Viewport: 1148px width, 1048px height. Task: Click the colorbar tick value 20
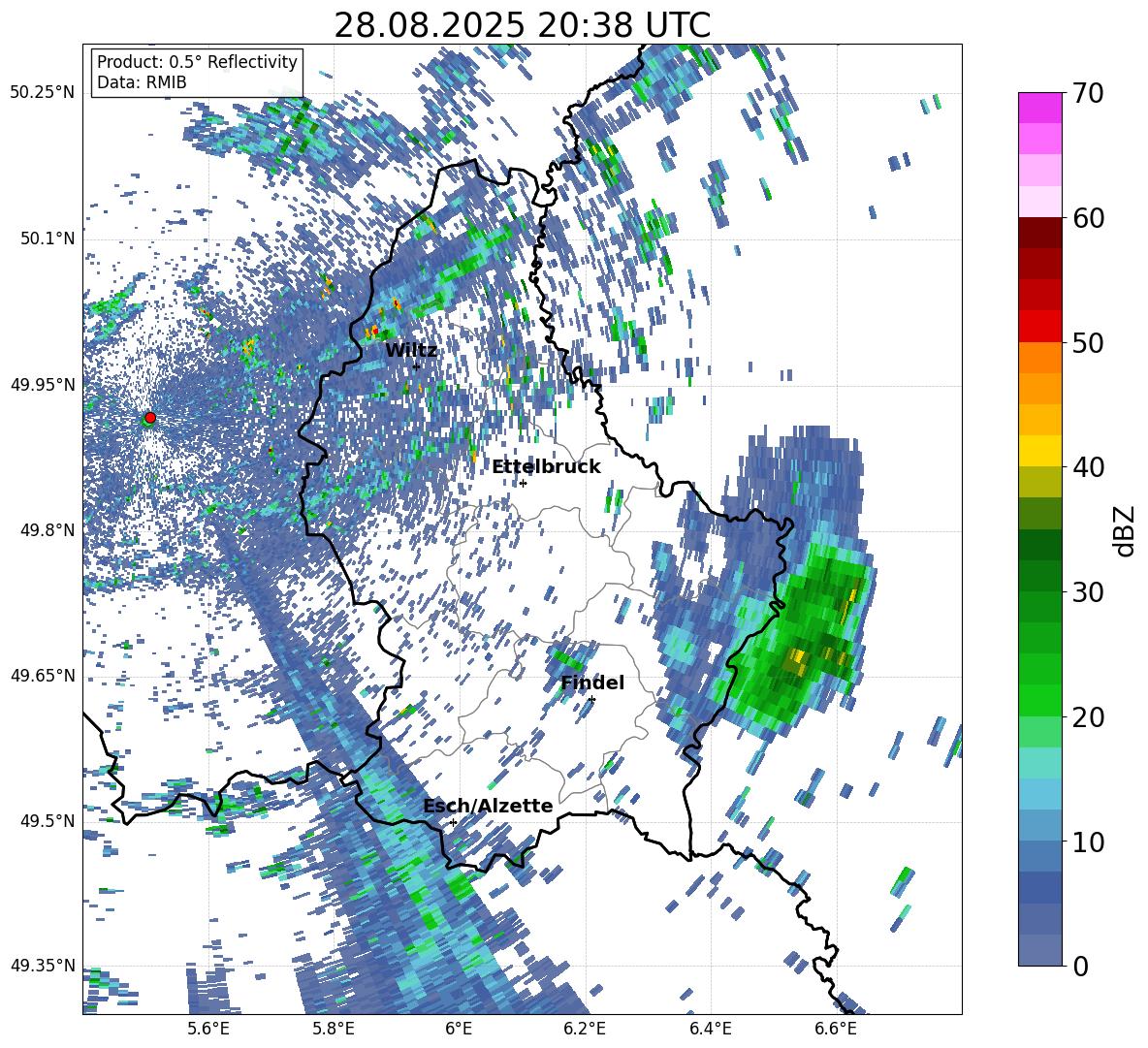tap(1088, 716)
